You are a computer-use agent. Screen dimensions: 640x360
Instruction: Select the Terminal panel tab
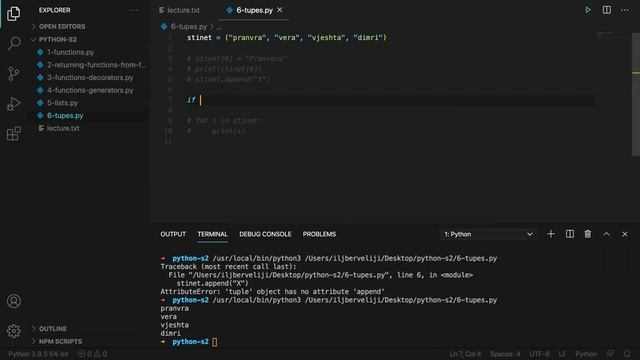pos(212,234)
